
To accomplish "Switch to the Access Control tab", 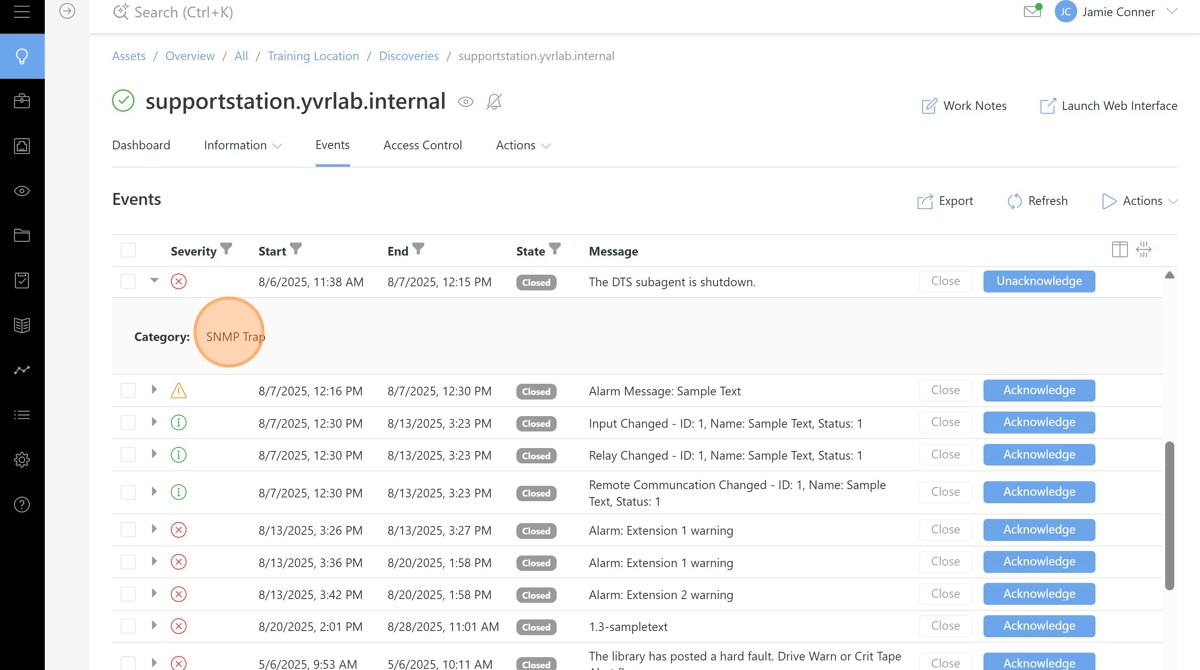I will click(x=422, y=145).
